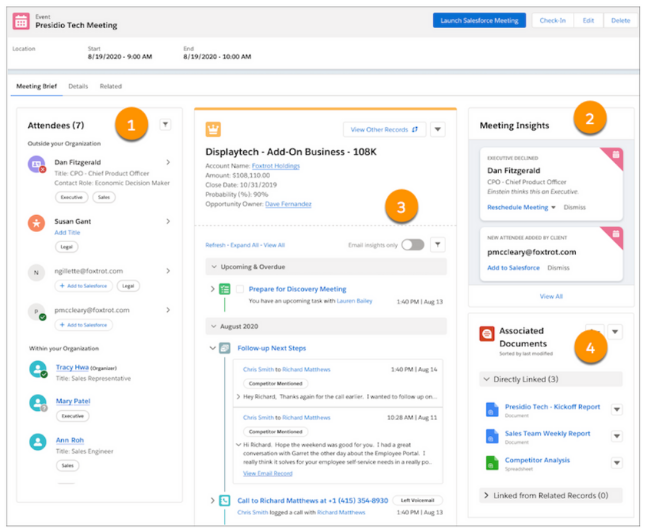The width and height of the screenshot is (648, 532).
Task: Click Mary Patel's avatar icon
Action: tap(38, 403)
